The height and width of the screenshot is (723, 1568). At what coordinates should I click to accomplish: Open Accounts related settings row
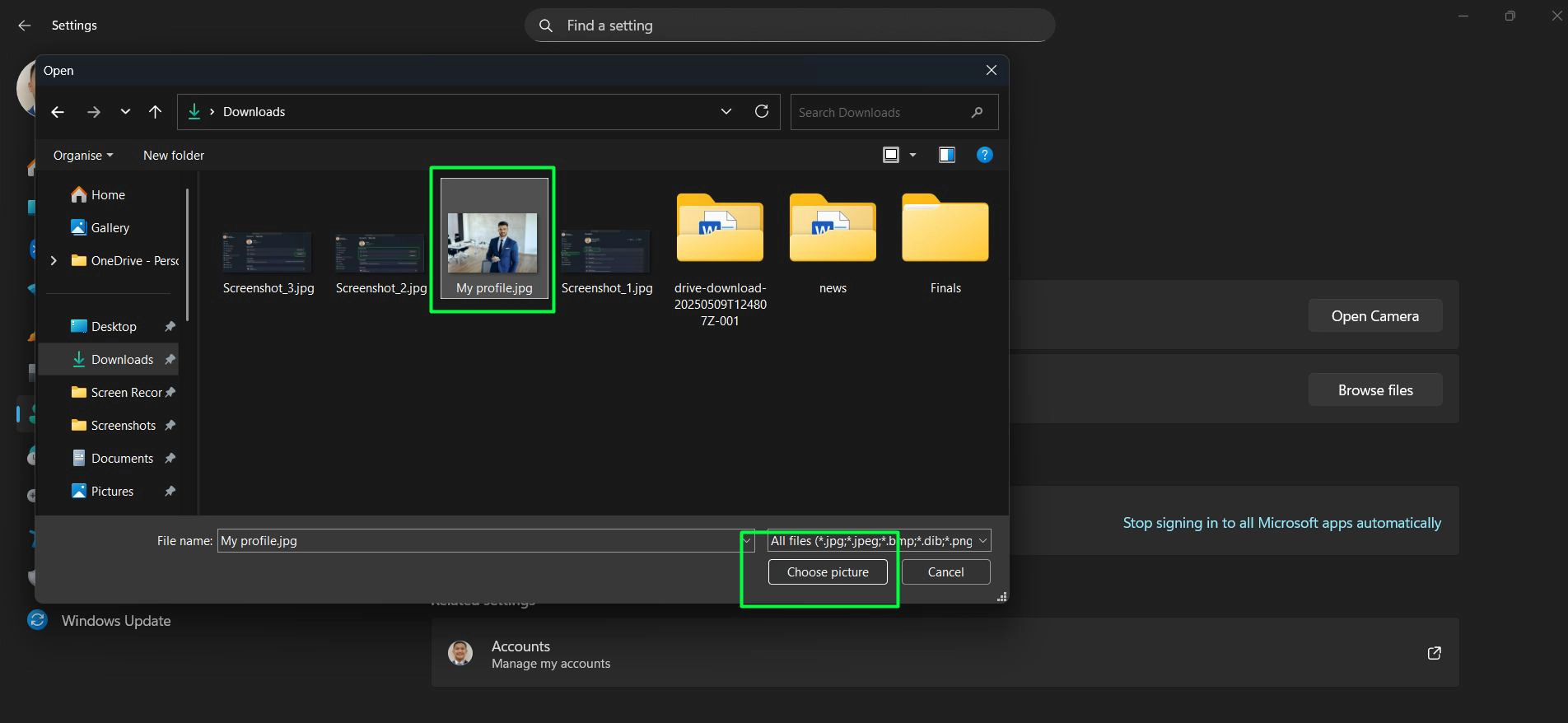pyautogui.click(x=945, y=653)
